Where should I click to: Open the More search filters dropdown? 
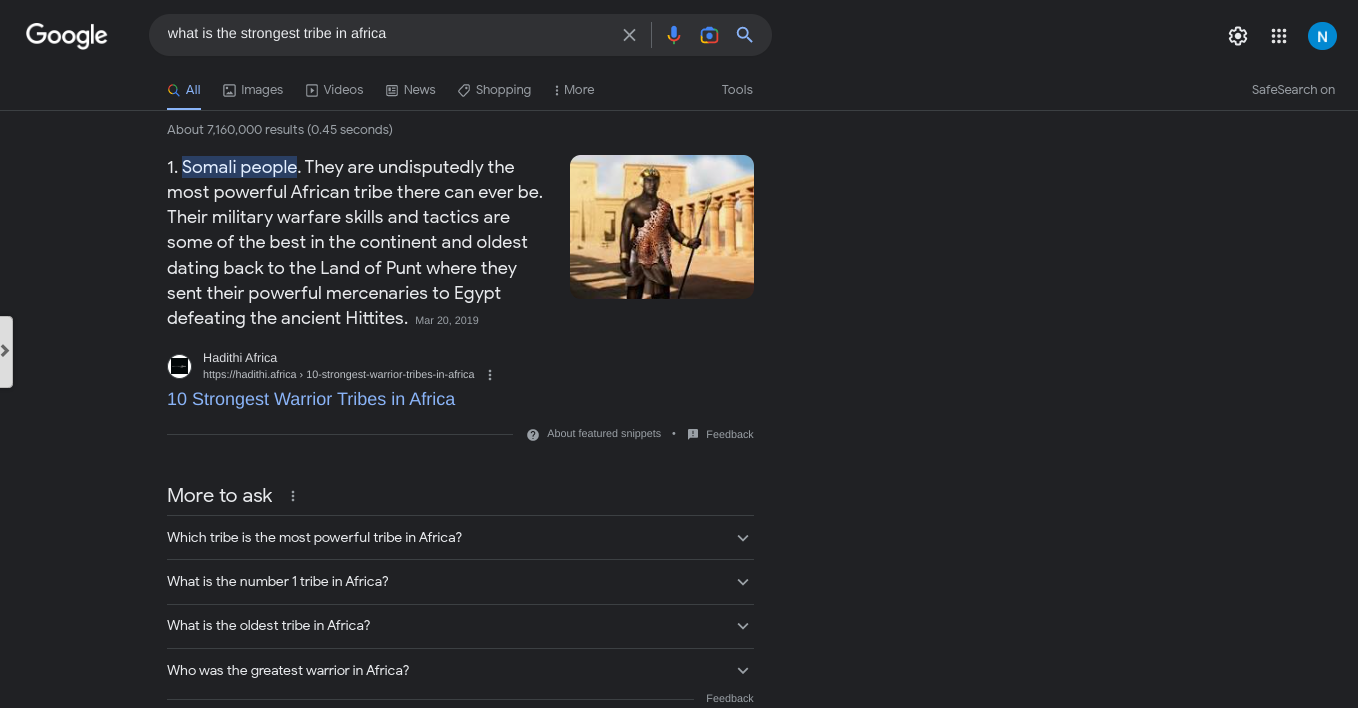[573, 90]
